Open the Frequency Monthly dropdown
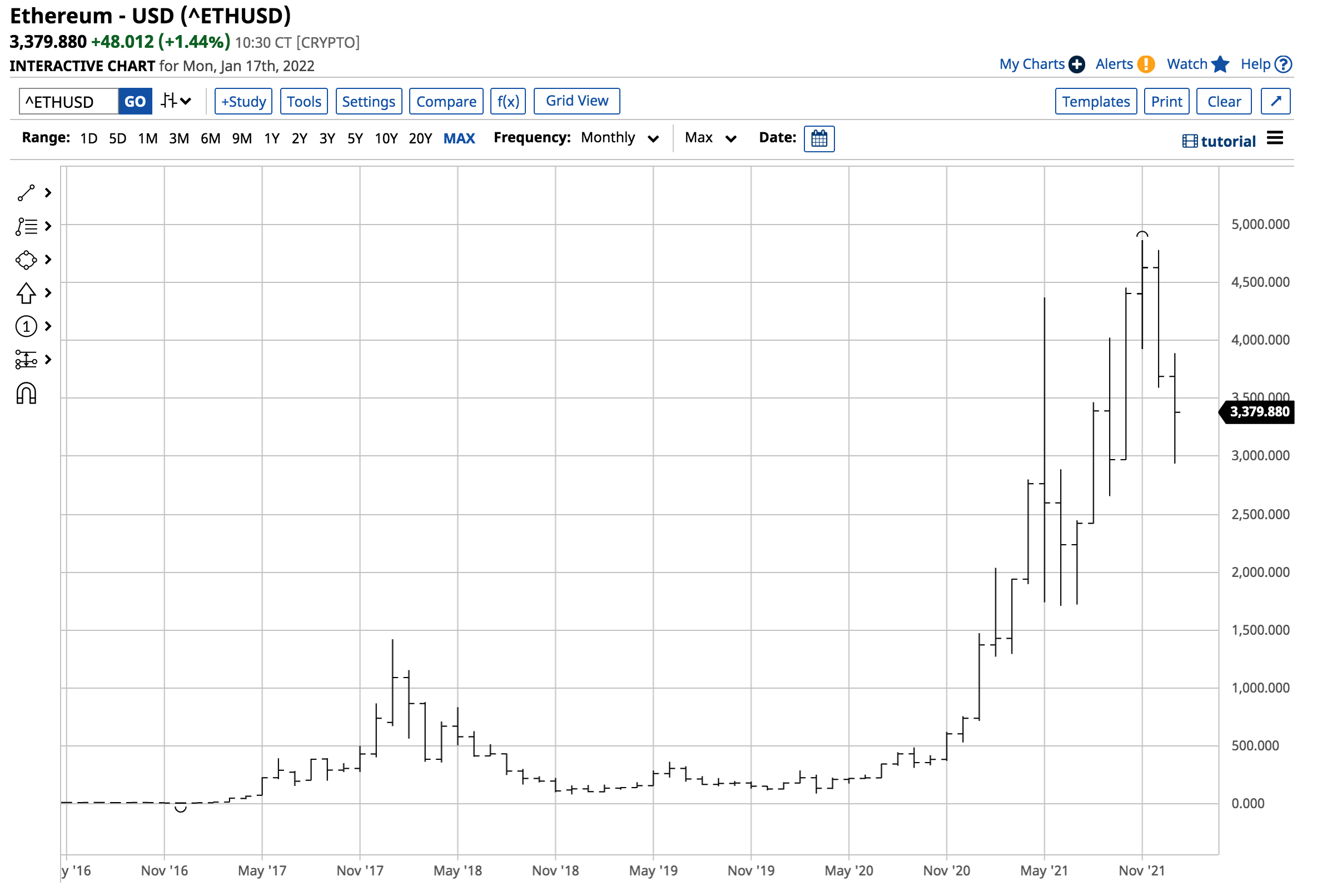Viewport: 1342px width, 896px height. click(x=619, y=138)
